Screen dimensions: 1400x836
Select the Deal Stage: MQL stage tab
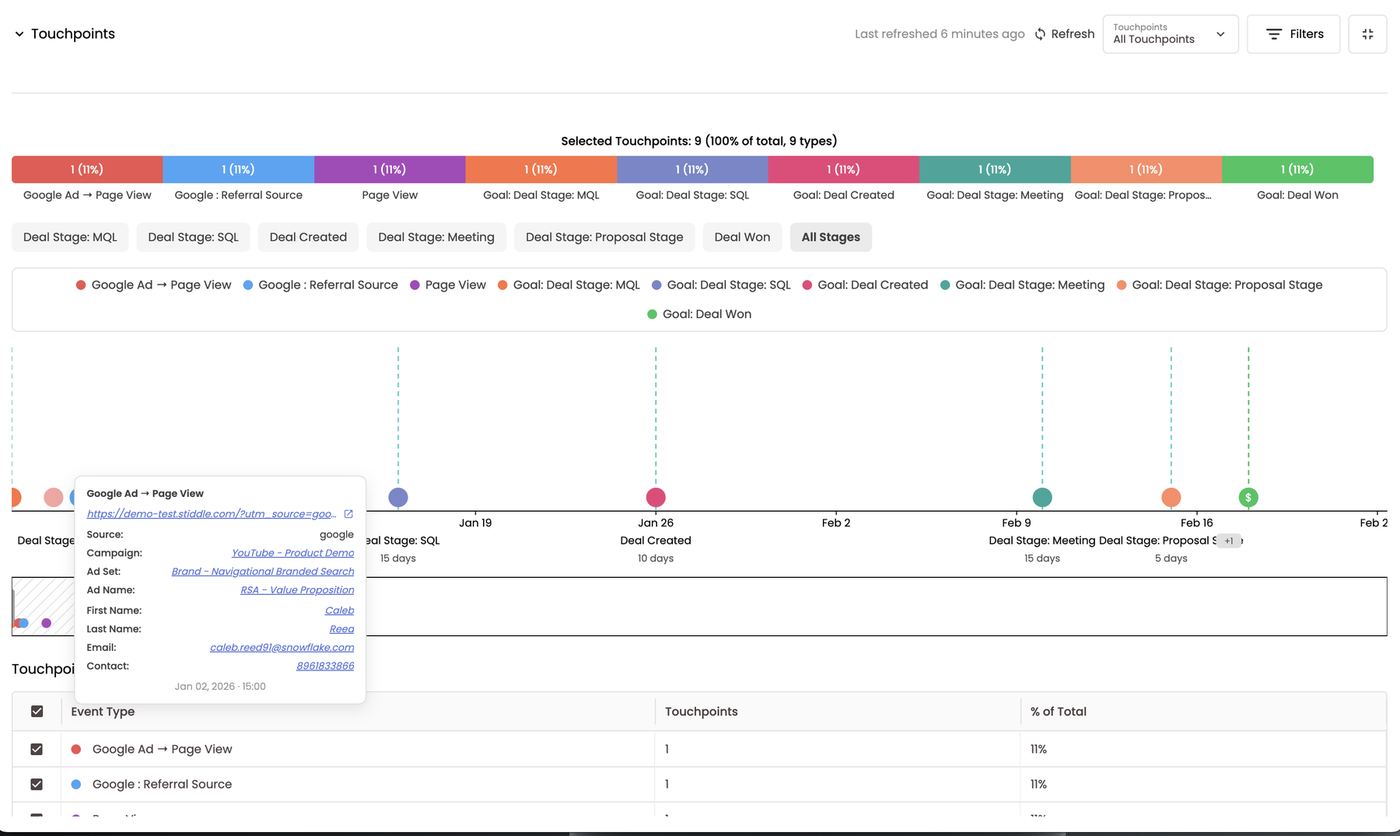click(x=70, y=237)
